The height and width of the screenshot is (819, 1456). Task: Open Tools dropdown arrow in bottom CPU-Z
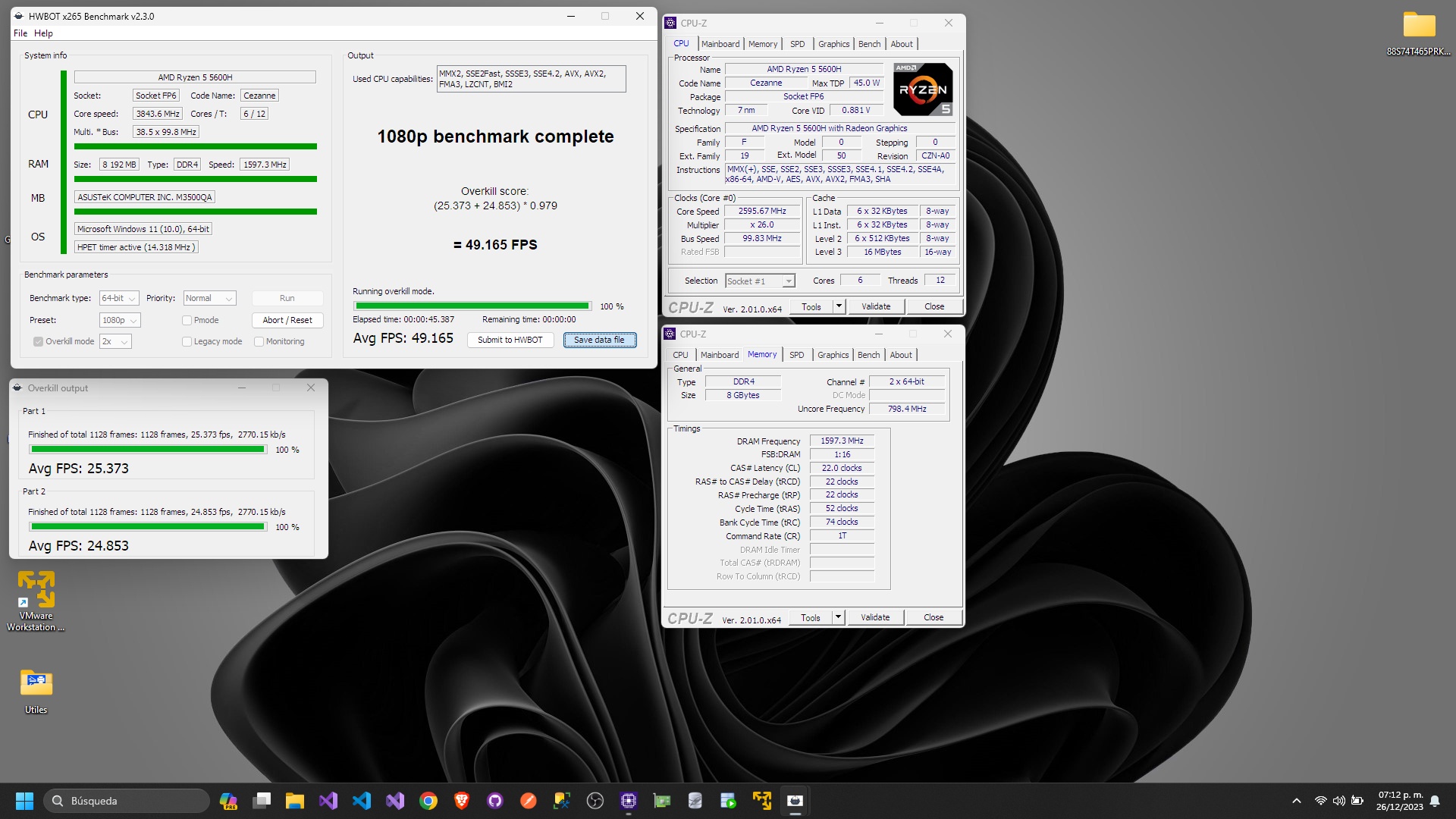click(838, 617)
